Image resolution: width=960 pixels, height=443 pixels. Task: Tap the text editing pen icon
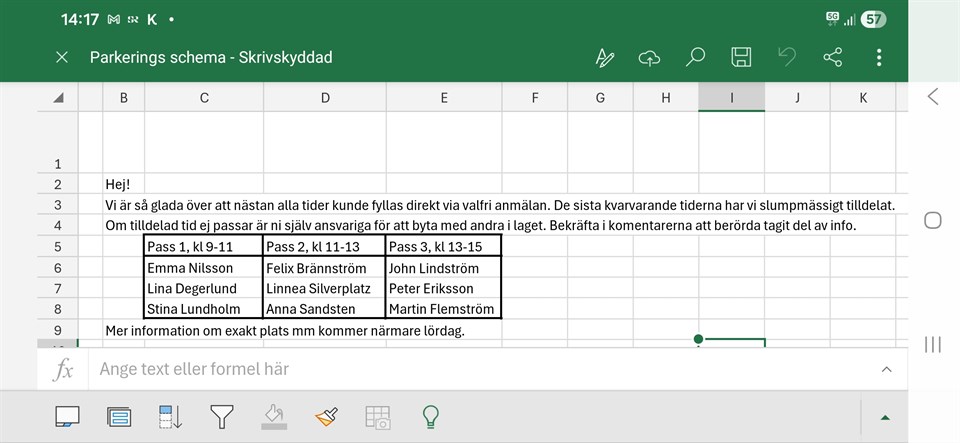pos(604,57)
